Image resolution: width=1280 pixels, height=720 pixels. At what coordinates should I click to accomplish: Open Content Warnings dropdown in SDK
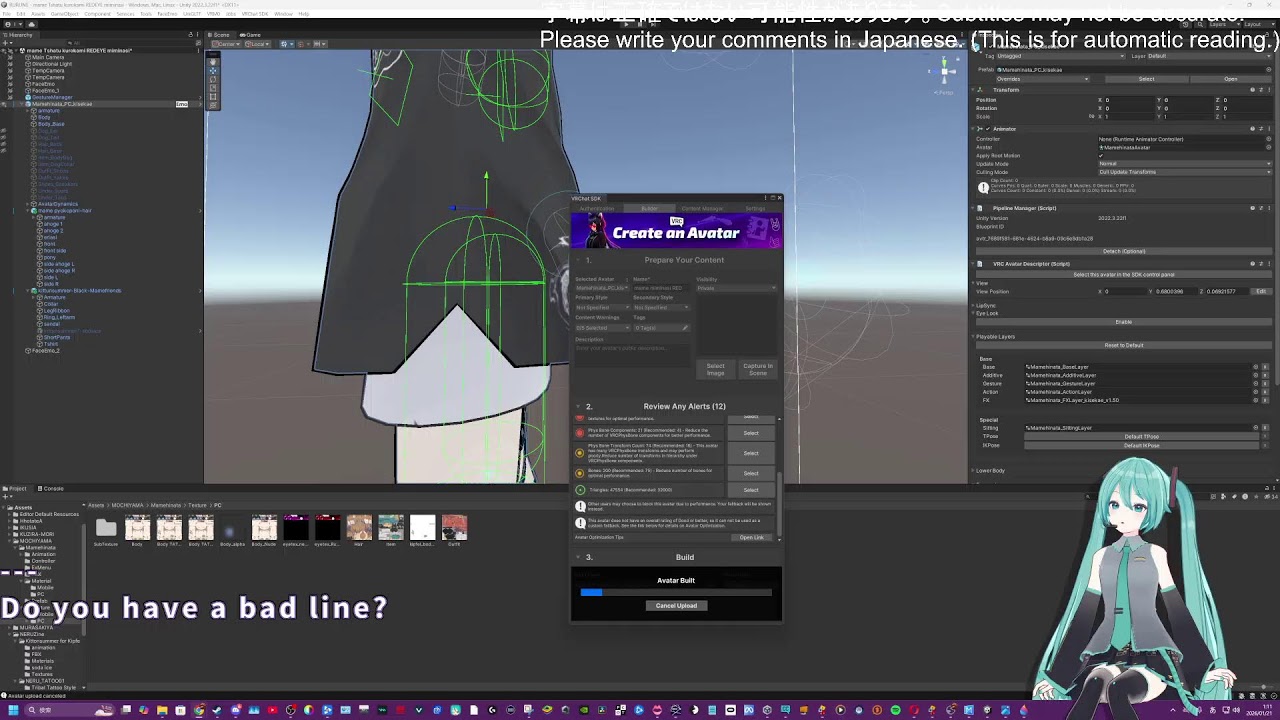click(602, 328)
